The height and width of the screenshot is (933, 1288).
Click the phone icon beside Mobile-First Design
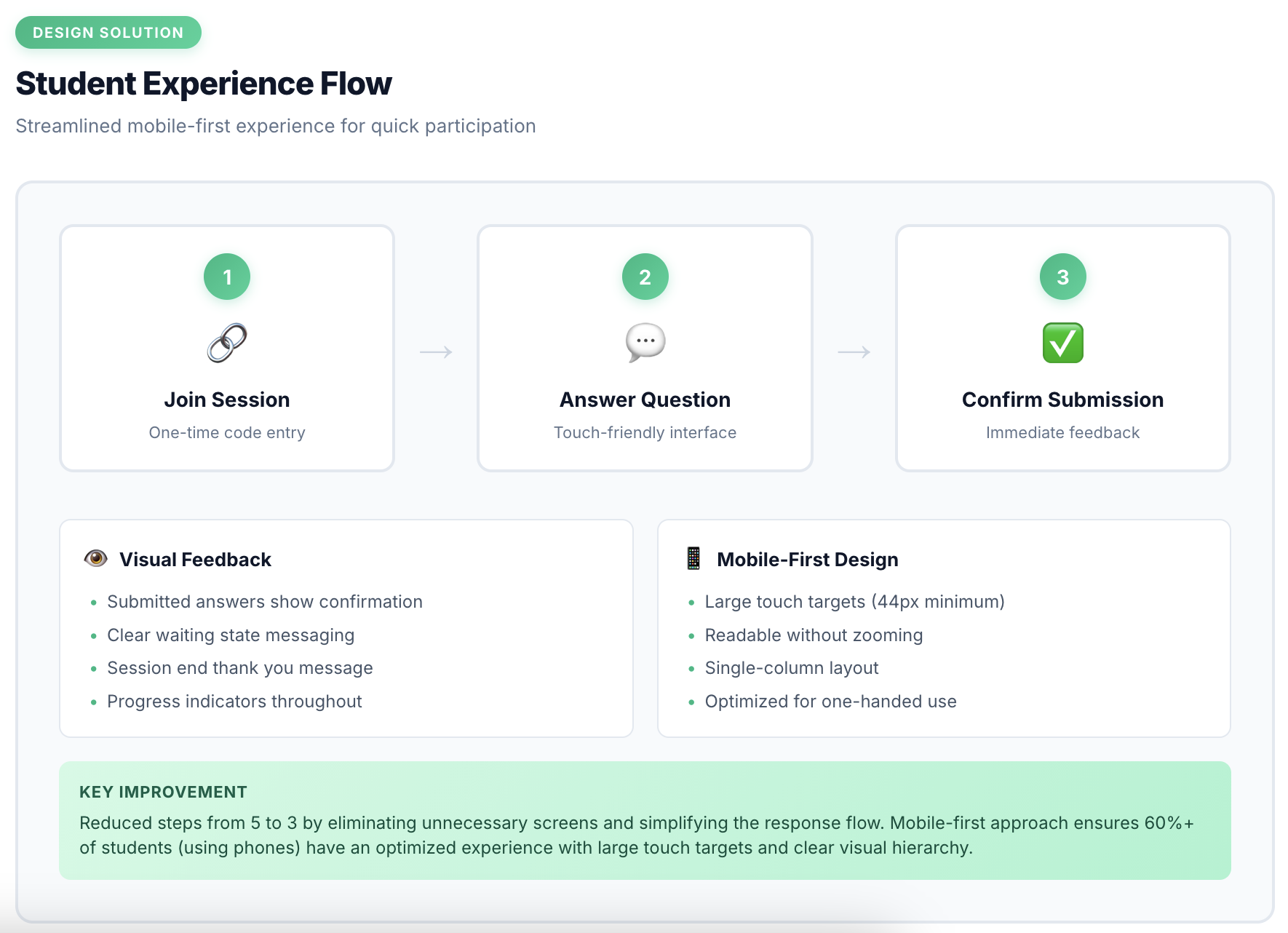(693, 558)
